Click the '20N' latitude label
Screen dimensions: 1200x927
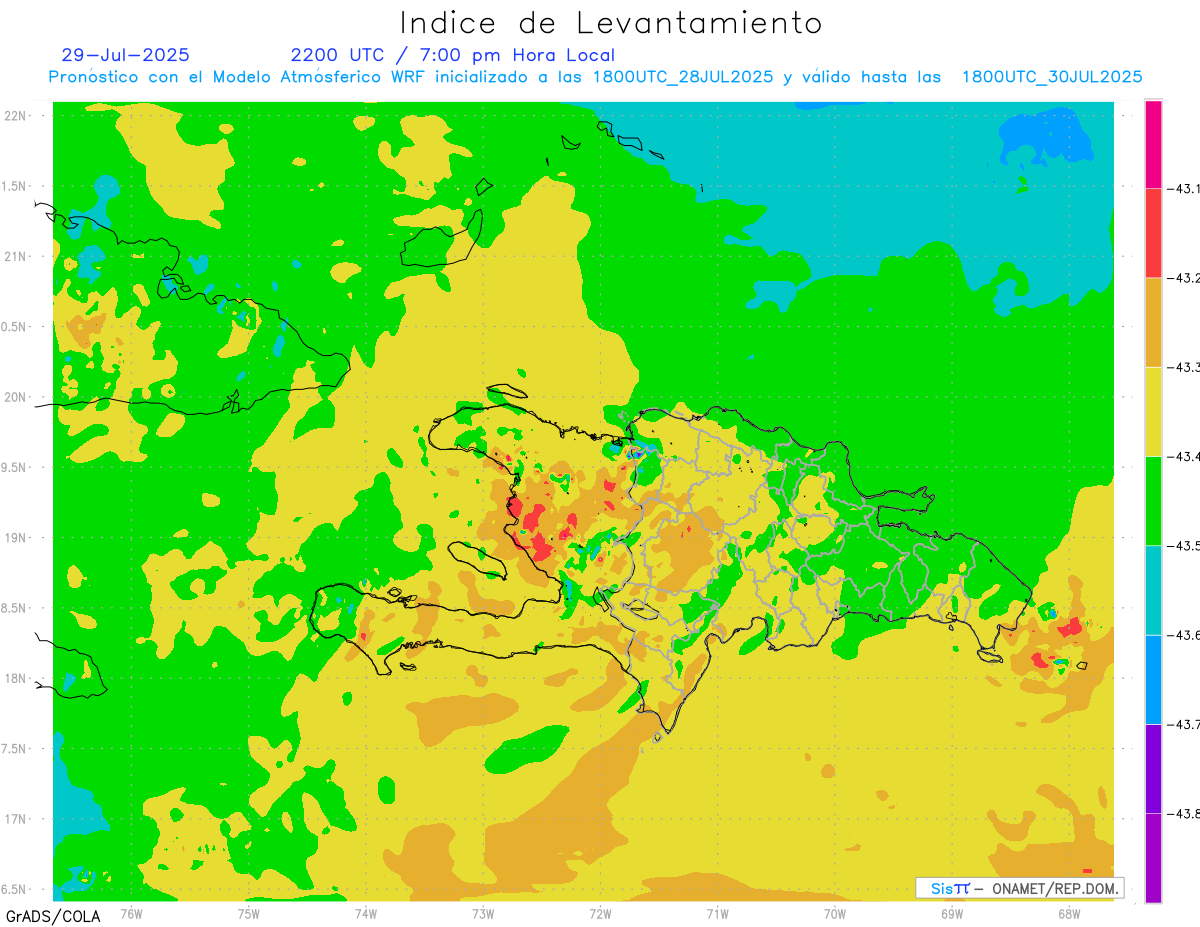(15, 397)
